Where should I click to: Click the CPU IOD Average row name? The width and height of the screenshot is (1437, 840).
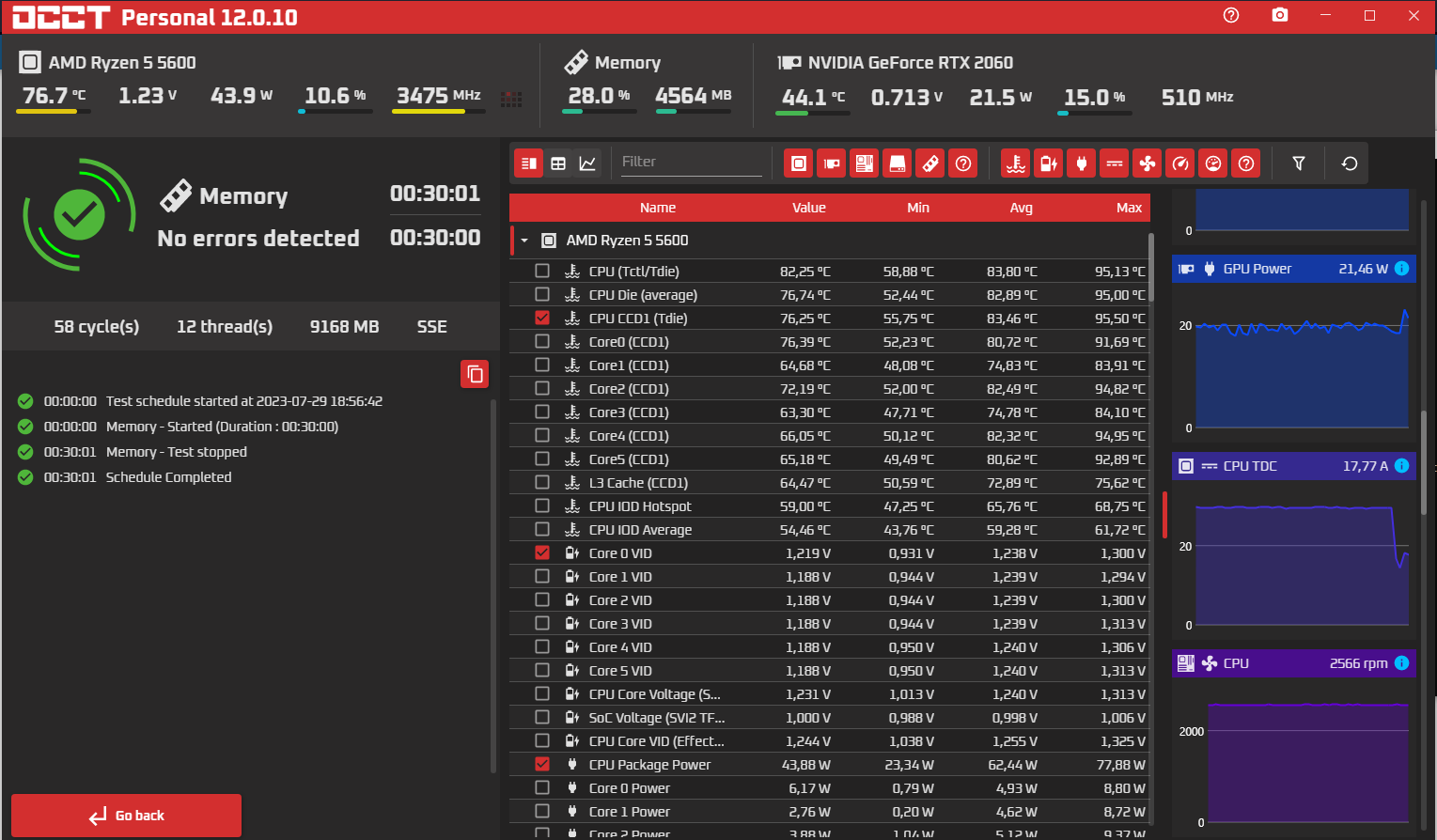(640, 530)
